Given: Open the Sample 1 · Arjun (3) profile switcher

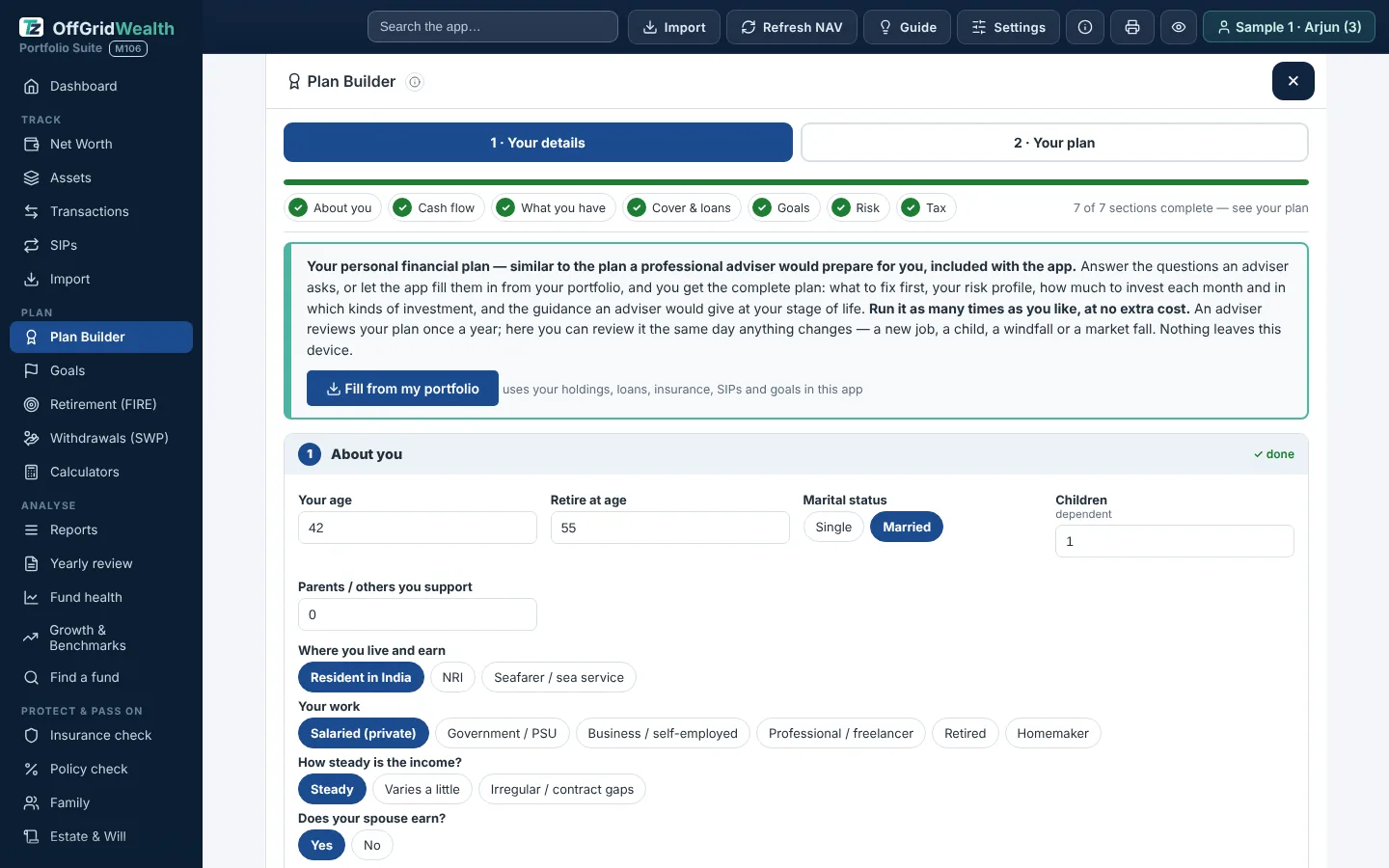Looking at the screenshot, I should coord(1289,27).
